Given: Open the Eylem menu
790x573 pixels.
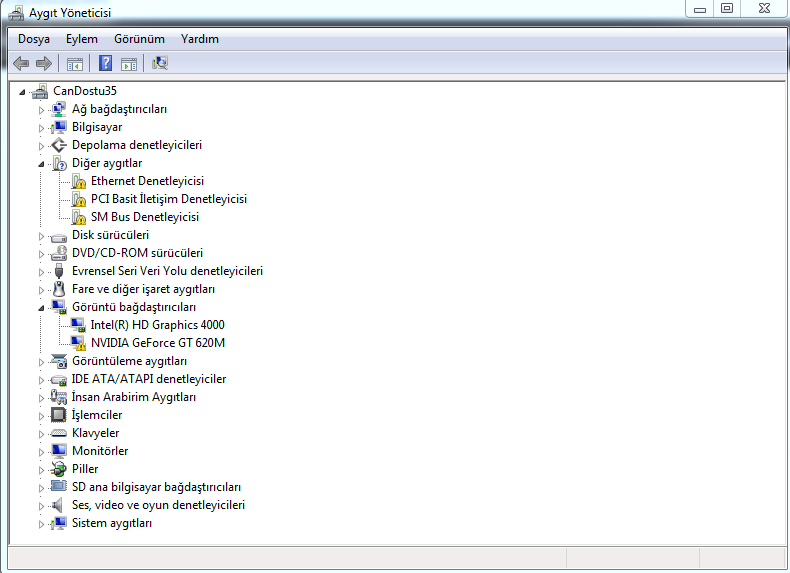Looking at the screenshot, I should click(x=82, y=39).
